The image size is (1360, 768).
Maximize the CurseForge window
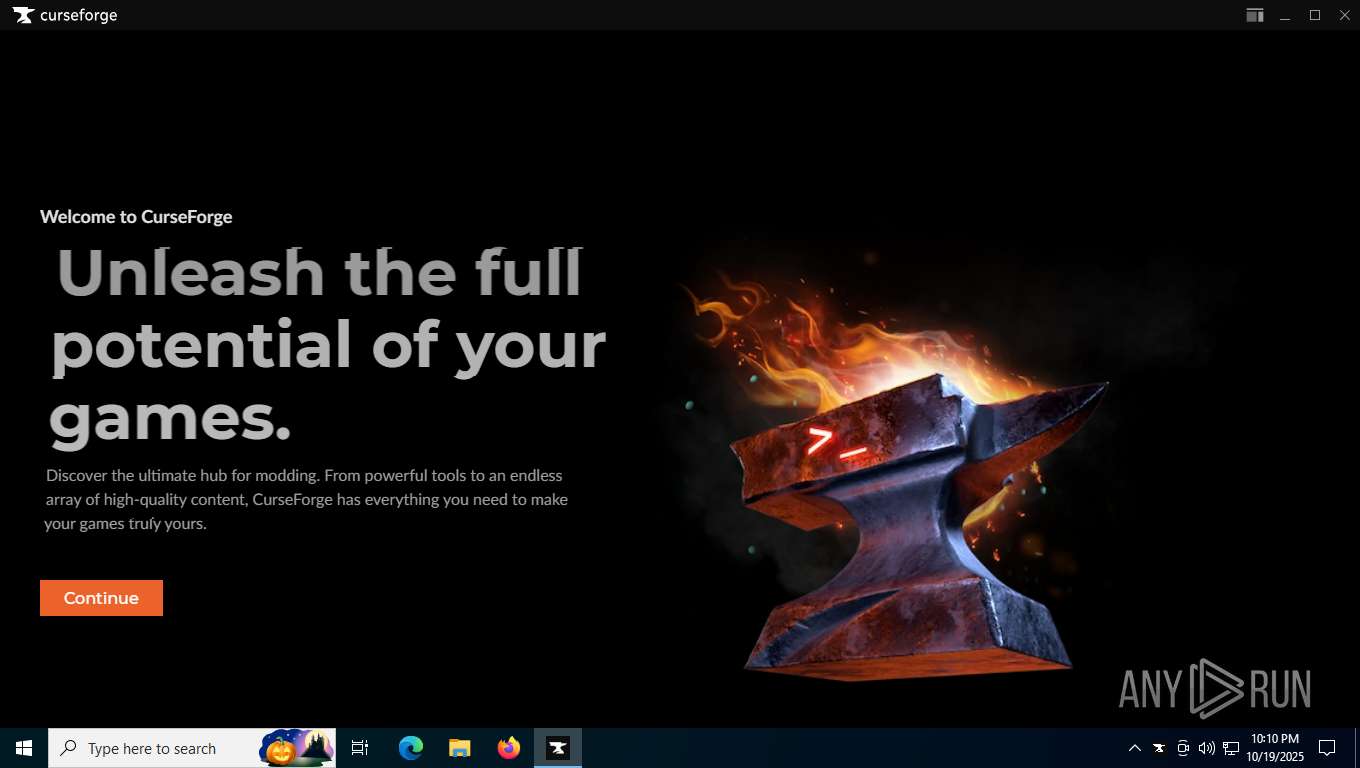1315,15
